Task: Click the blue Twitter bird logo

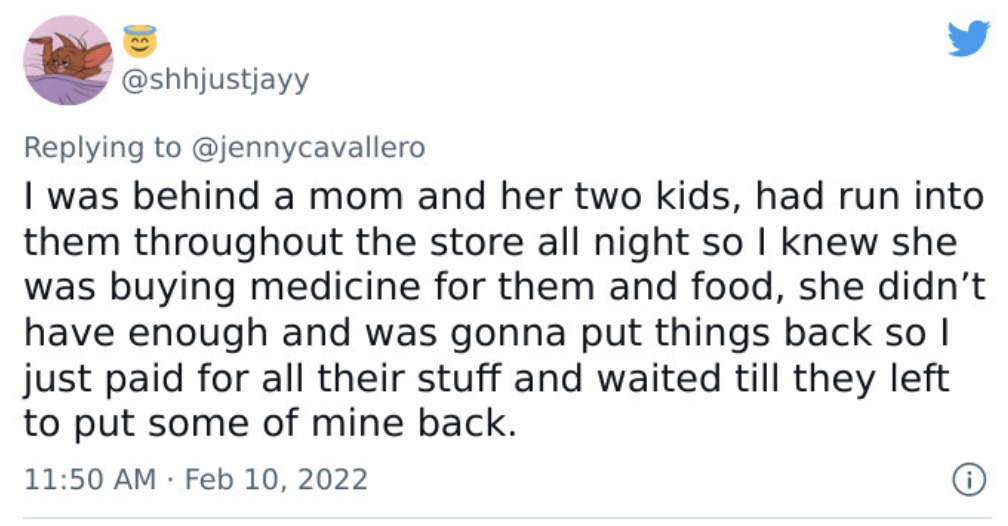Action: coord(968,39)
